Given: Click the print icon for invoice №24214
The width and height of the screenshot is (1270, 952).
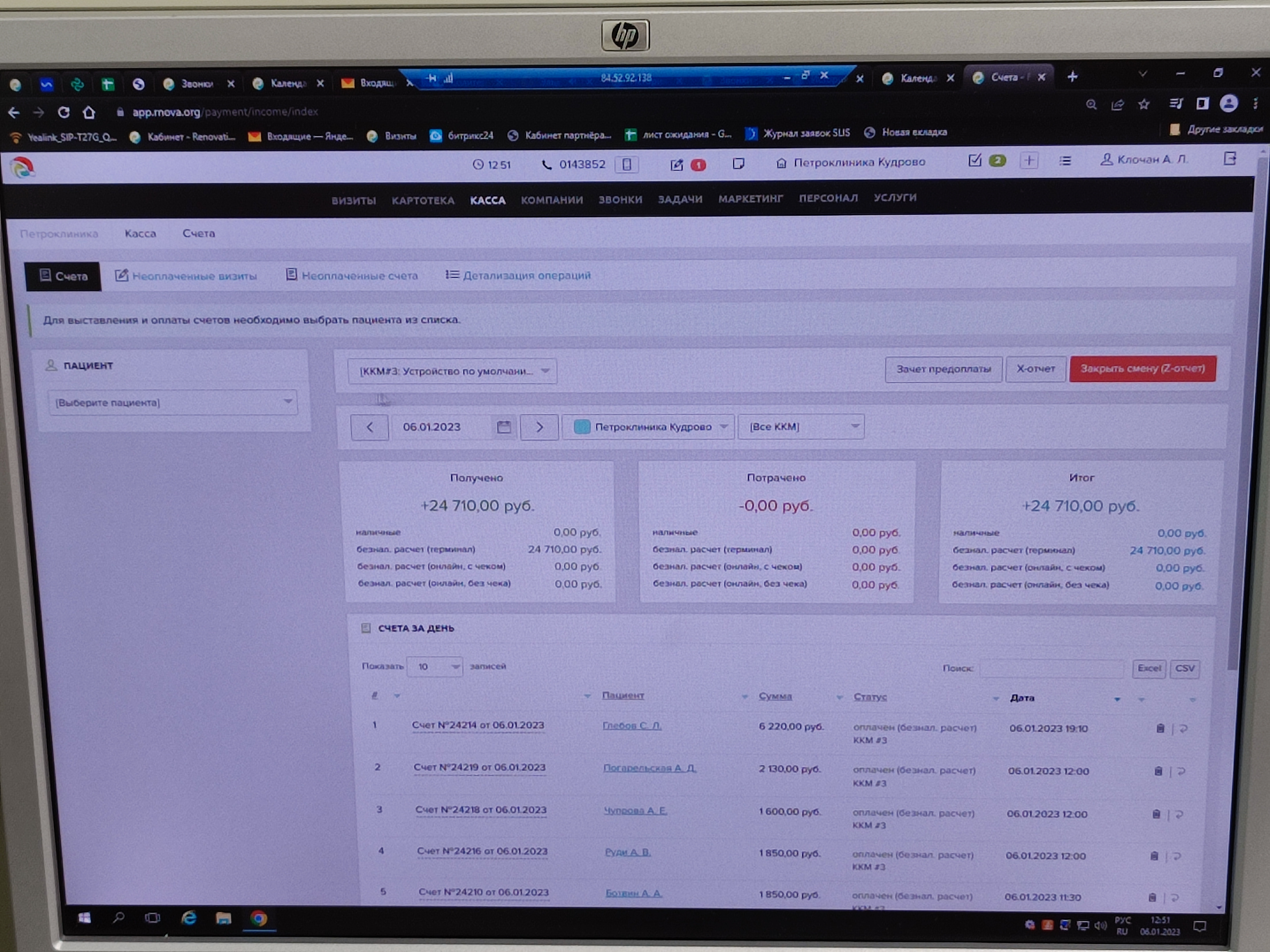Looking at the screenshot, I should [1160, 728].
